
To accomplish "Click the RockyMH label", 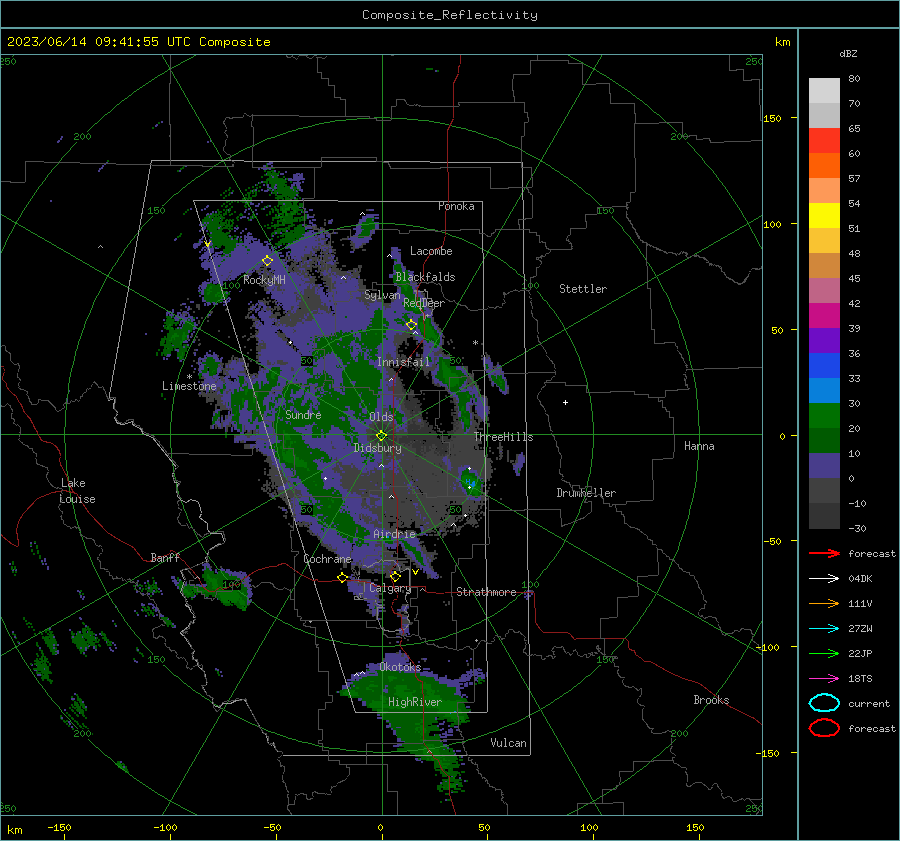I will tap(264, 280).
